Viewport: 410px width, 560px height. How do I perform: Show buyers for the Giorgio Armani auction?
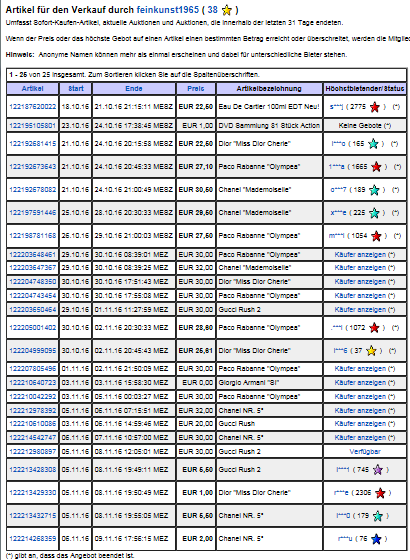[360, 382]
